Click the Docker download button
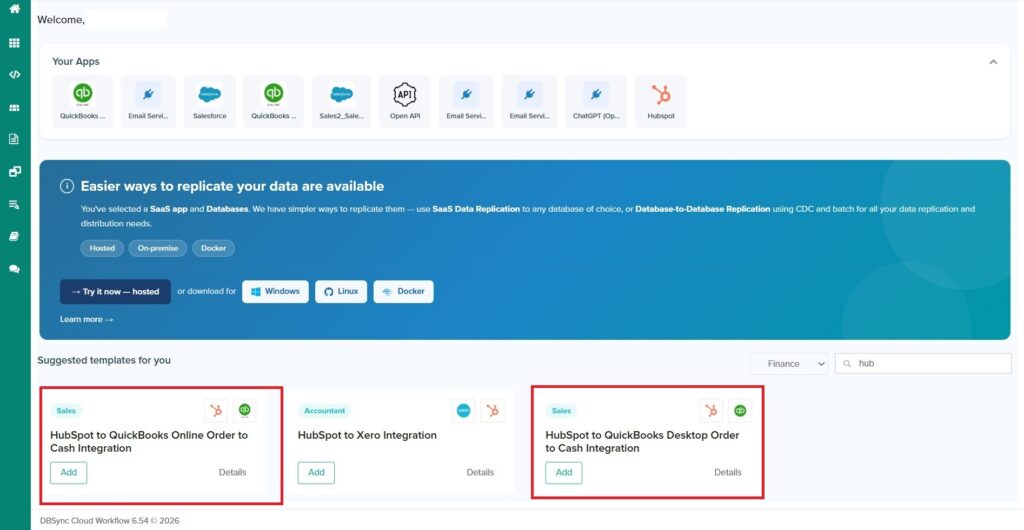The height and width of the screenshot is (530, 1024). pyautogui.click(x=404, y=291)
